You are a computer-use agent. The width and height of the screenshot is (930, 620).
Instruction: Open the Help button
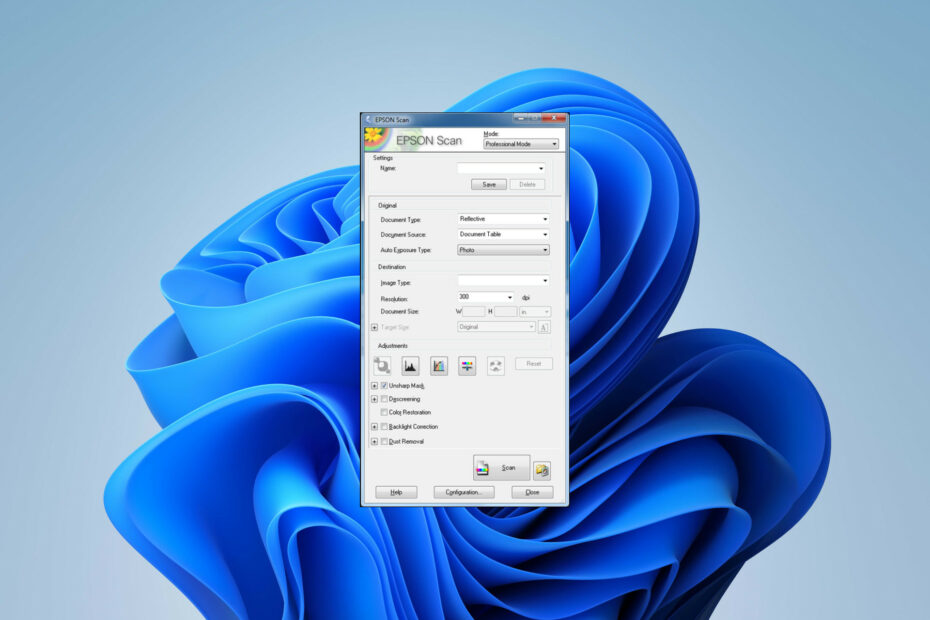pos(396,492)
